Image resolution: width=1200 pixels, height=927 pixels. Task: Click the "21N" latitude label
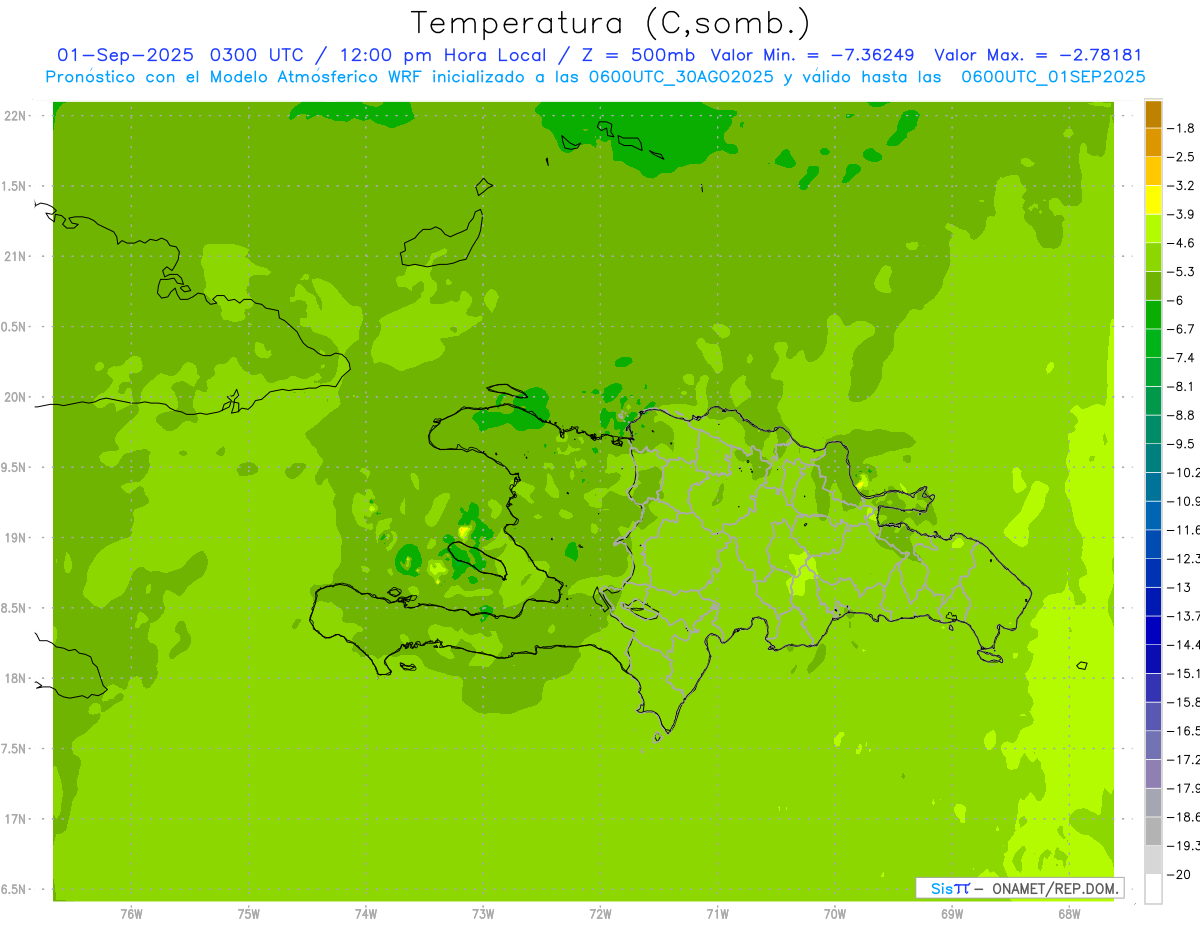click(14, 257)
